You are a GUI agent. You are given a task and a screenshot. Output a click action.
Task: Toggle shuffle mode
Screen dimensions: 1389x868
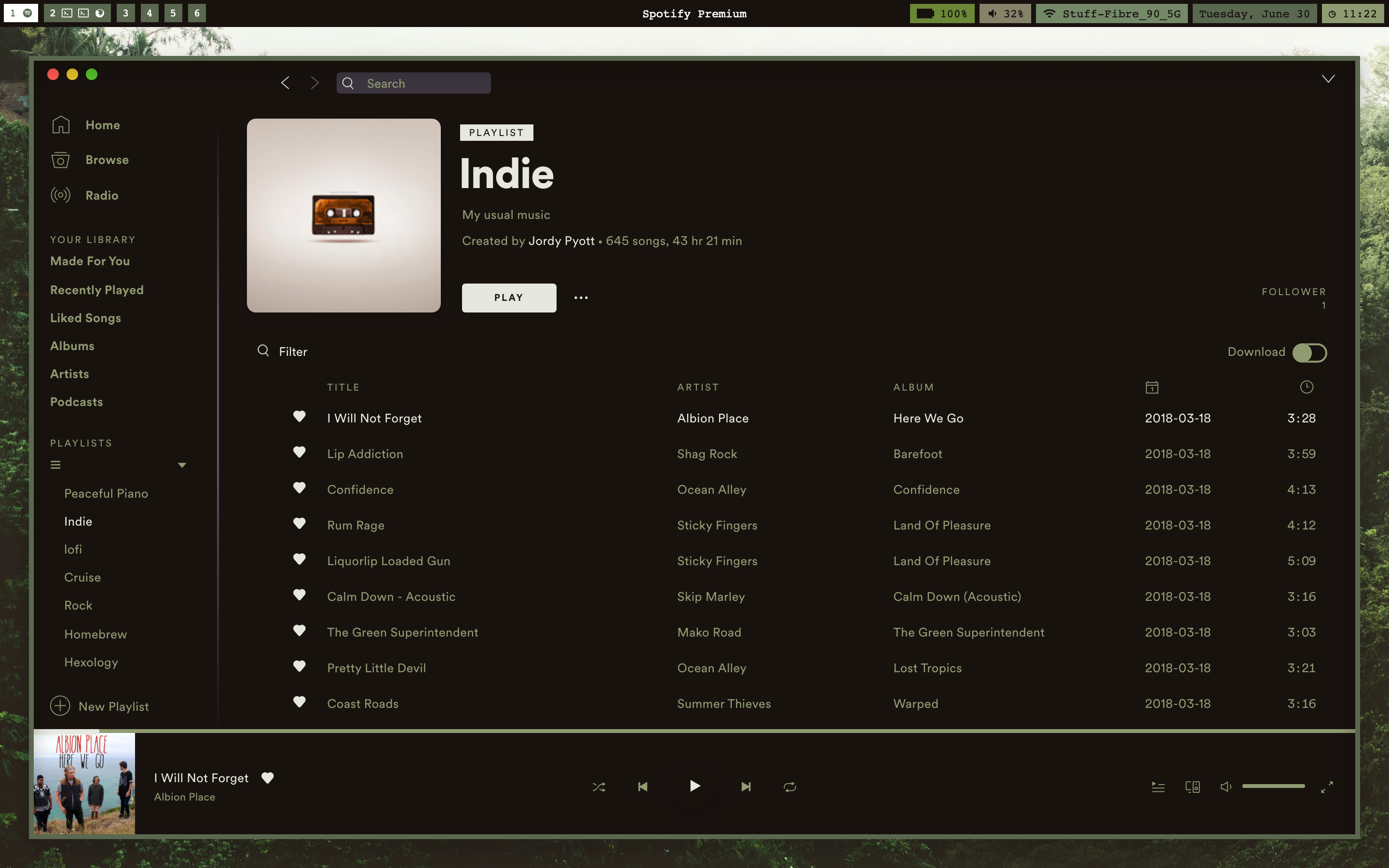[599, 787]
